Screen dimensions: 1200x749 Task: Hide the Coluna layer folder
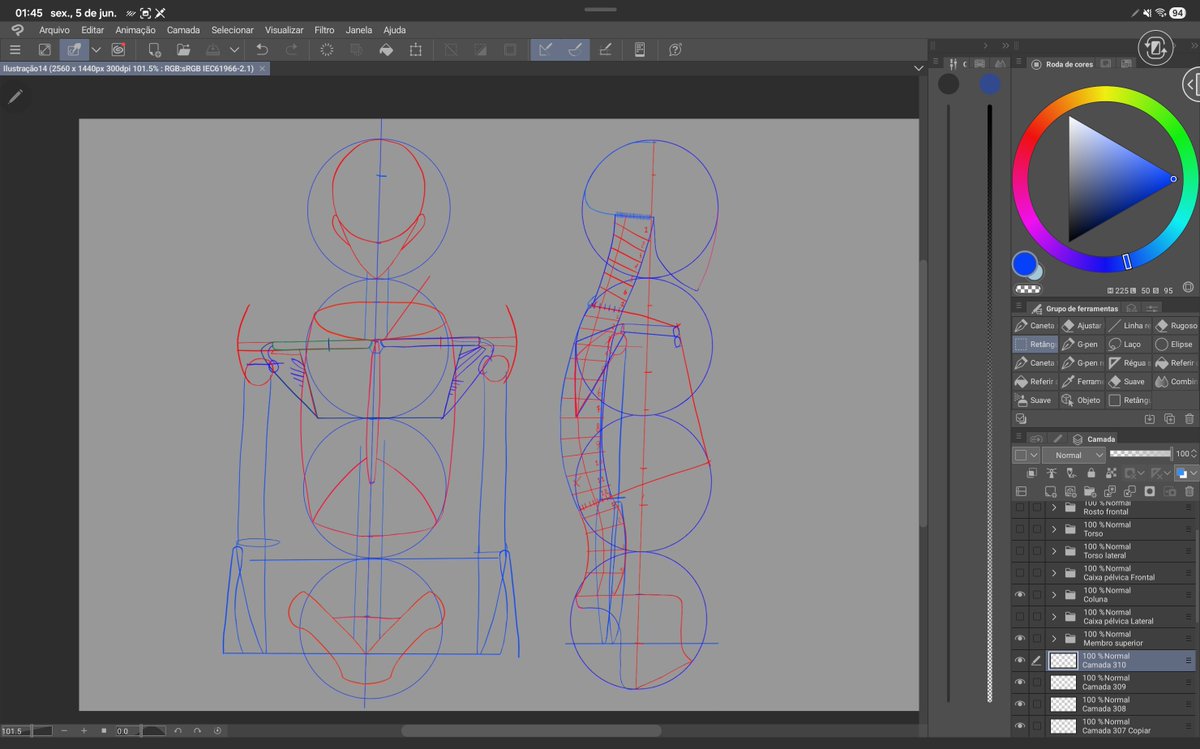coord(1020,594)
